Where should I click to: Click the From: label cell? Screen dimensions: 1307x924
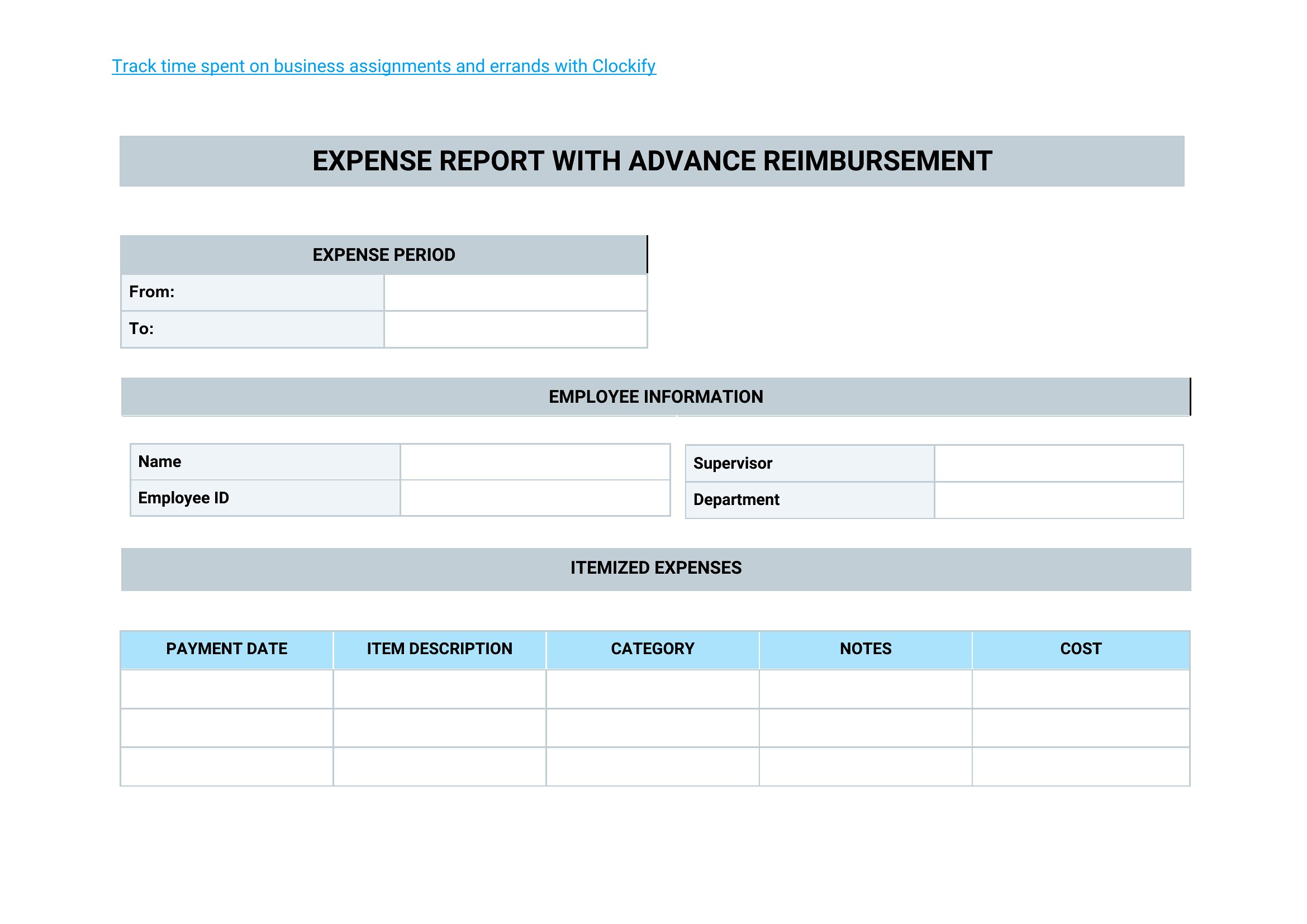pyautogui.click(x=253, y=292)
